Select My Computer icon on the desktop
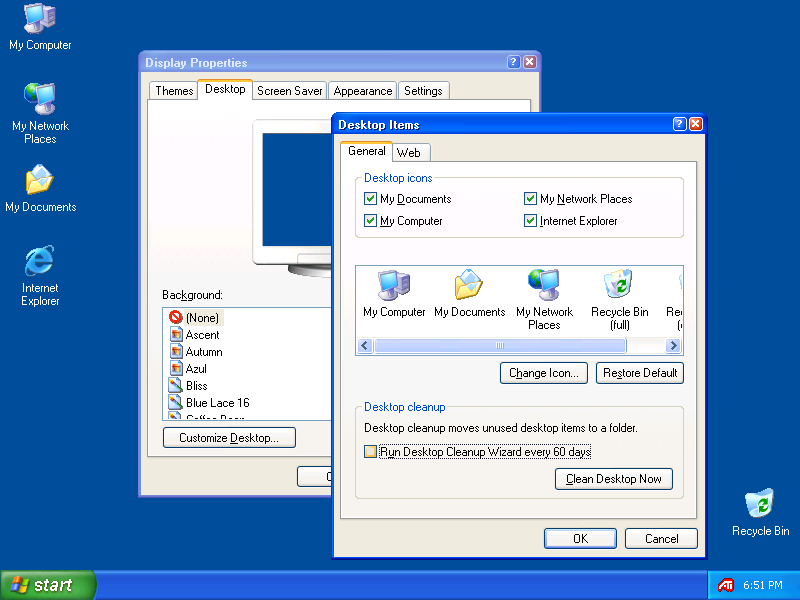 [40, 27]
